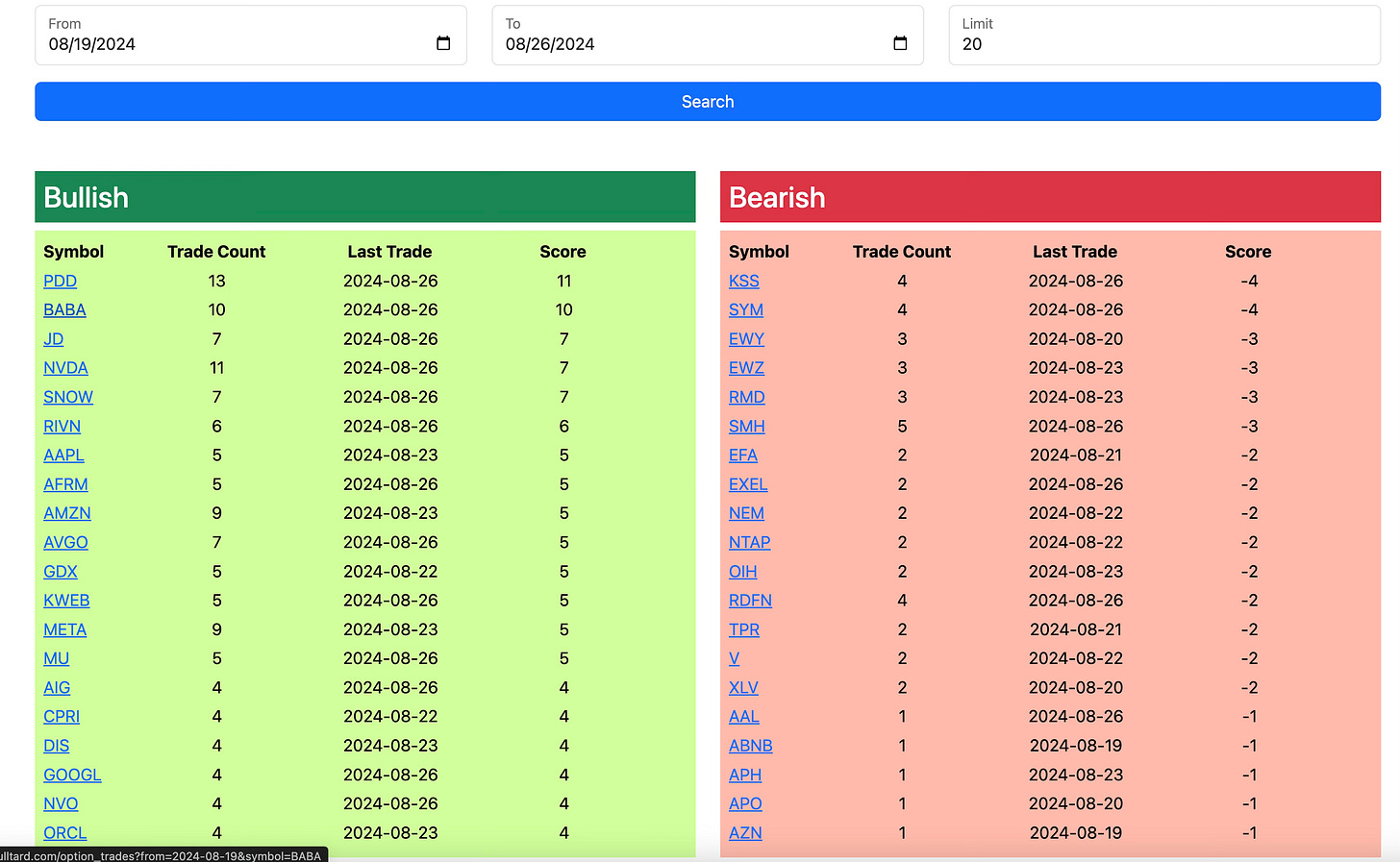The width and height of the screenshot is (1400, 862).
Task: Open the KWEB symbol link
Action: click(x=66, y=600)
